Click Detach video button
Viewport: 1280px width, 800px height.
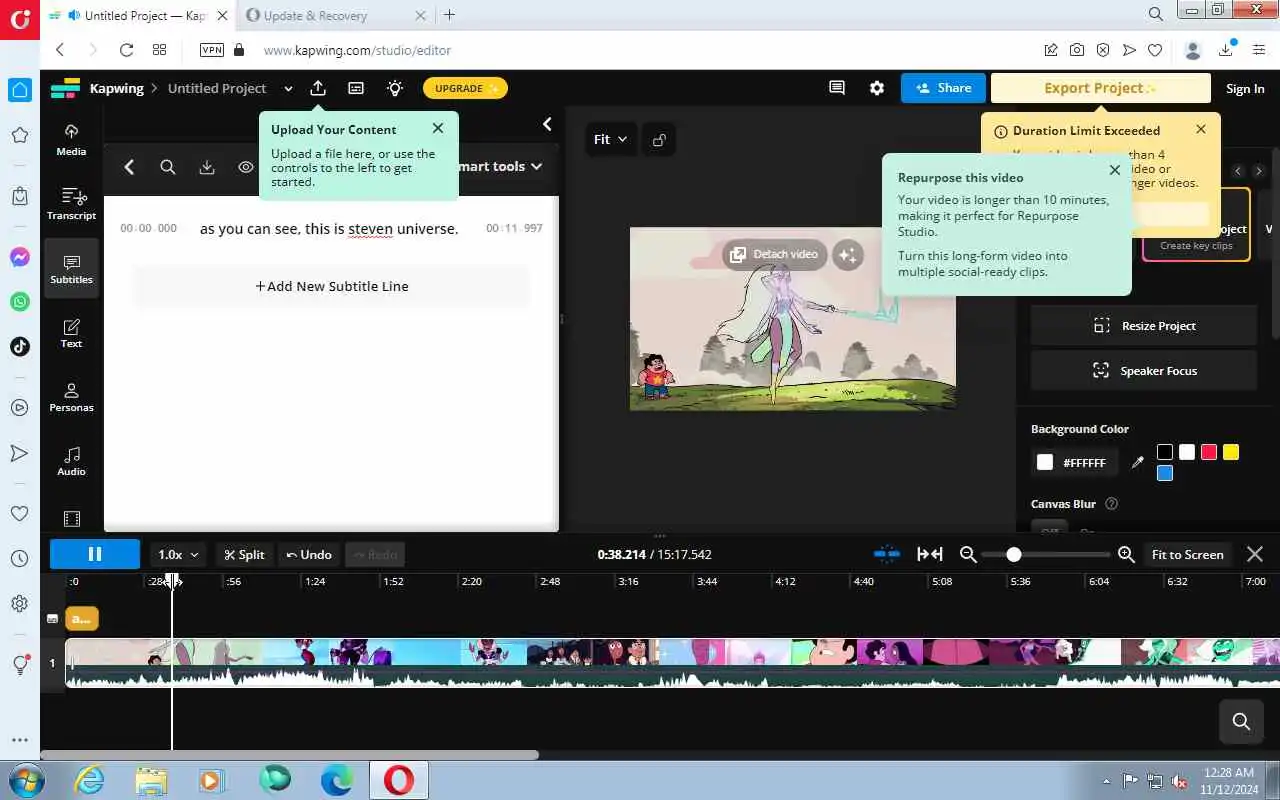point(775,255)
